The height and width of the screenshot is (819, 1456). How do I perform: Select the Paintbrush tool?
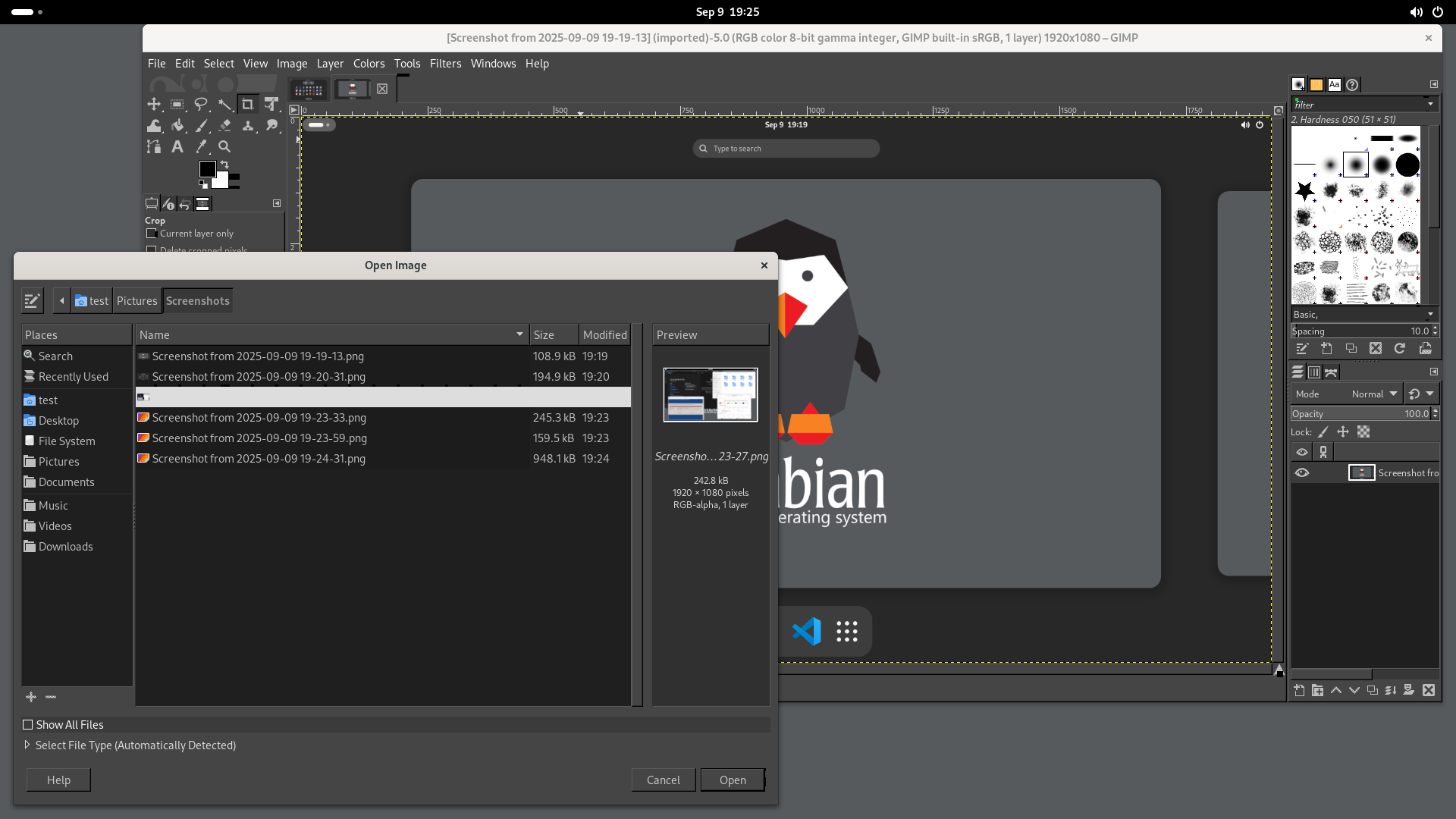(x=201, y=125)
